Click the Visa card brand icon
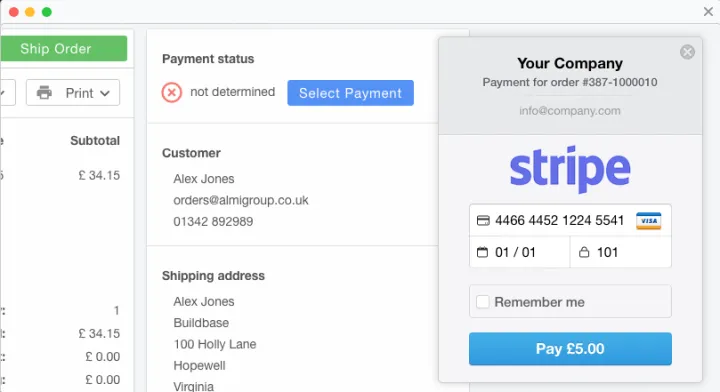Viewport: 720px width, 392px height. (648, 221)
